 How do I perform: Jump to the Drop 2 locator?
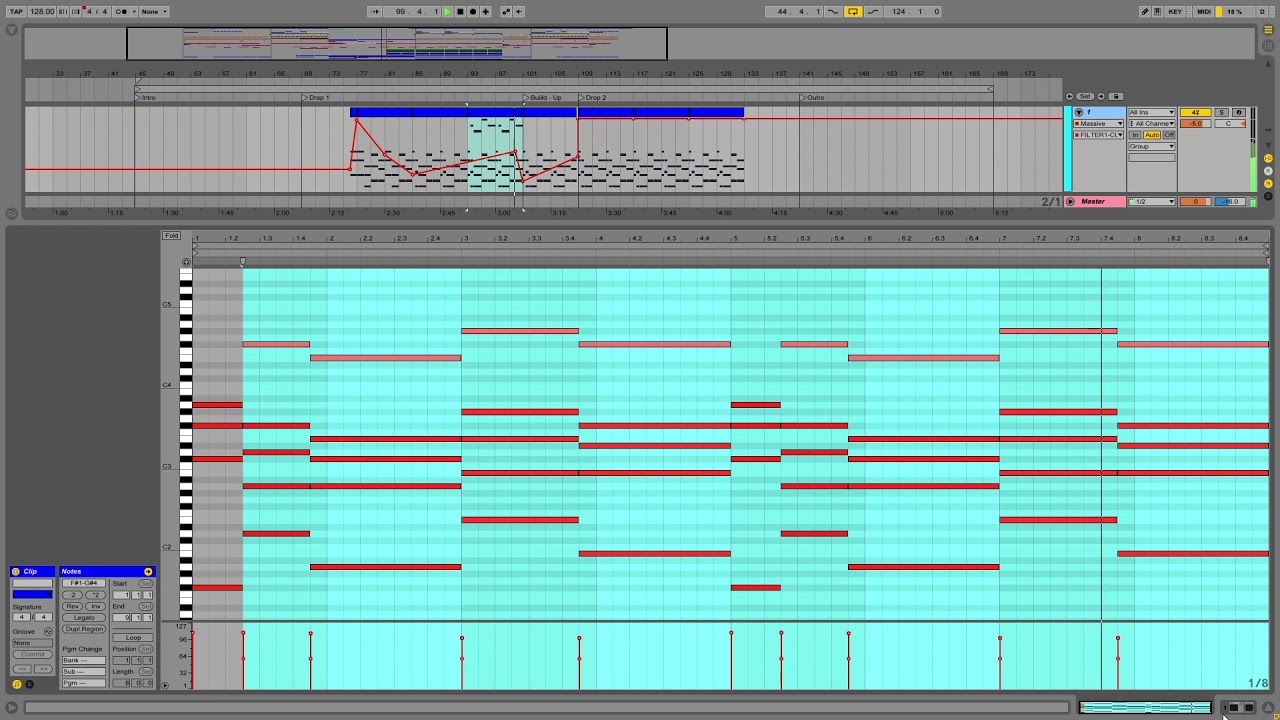click(593, 97)
